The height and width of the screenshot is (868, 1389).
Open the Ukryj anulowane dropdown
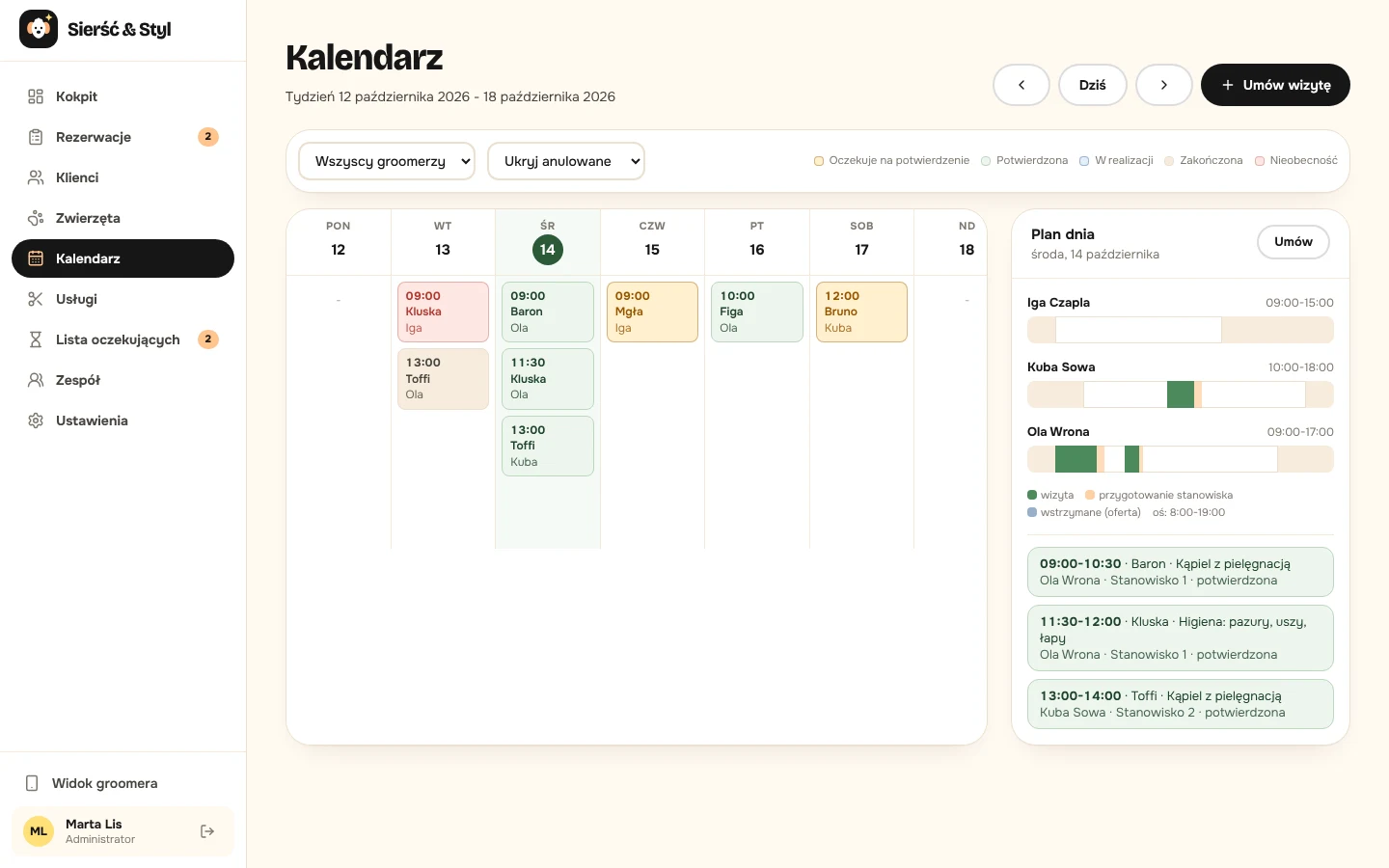point(566,161)
